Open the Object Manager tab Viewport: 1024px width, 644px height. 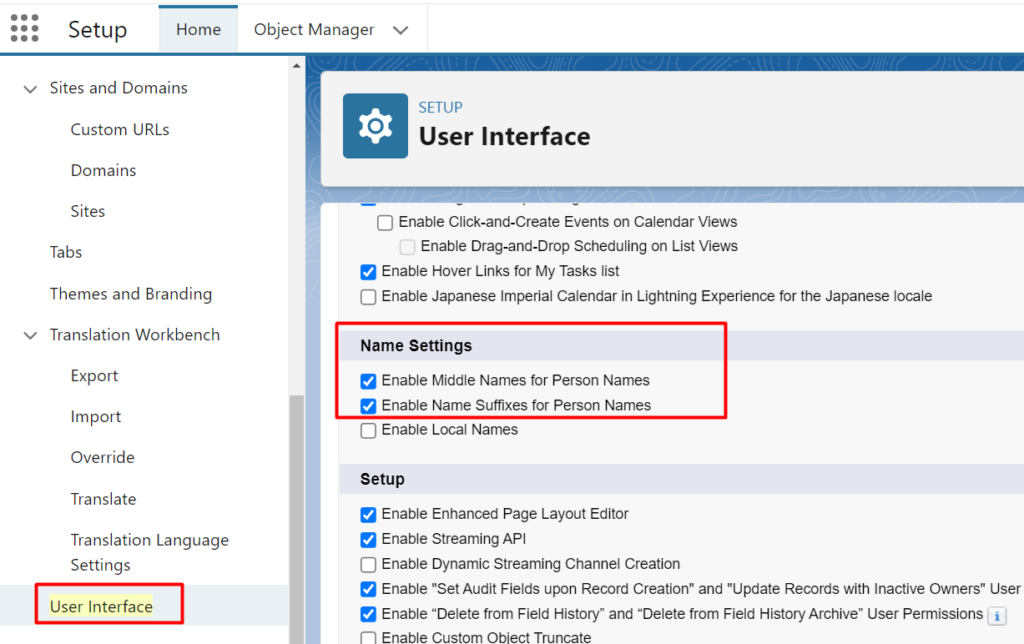pos(314,30)
